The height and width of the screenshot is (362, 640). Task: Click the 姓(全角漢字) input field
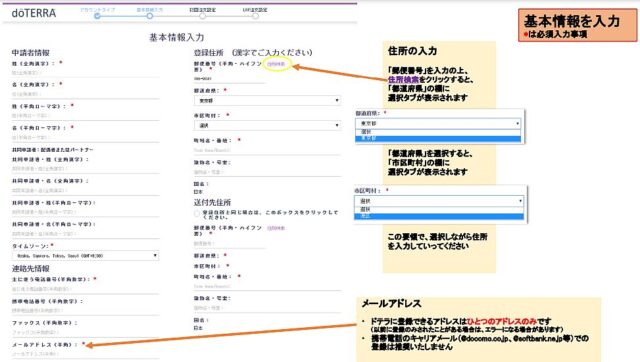[85, 73]
